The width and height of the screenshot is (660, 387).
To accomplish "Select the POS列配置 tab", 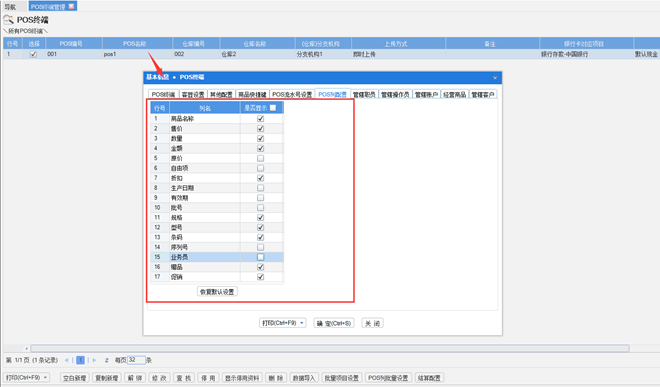I will [333, 94].
